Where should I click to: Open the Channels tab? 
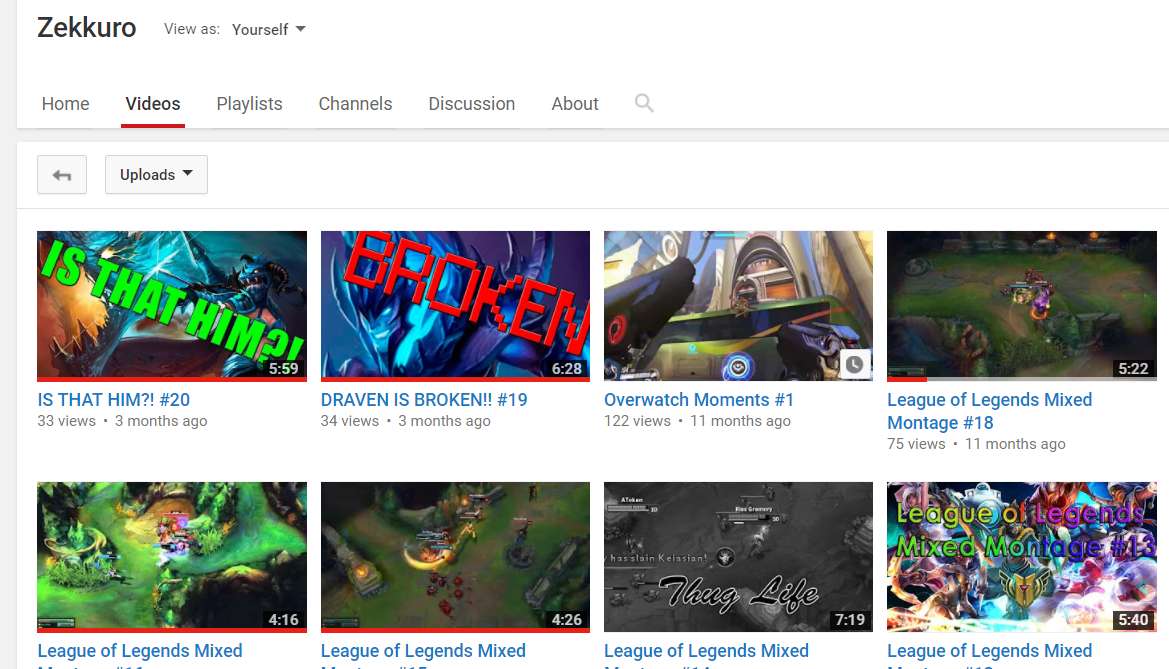click(x=355, y=104)
